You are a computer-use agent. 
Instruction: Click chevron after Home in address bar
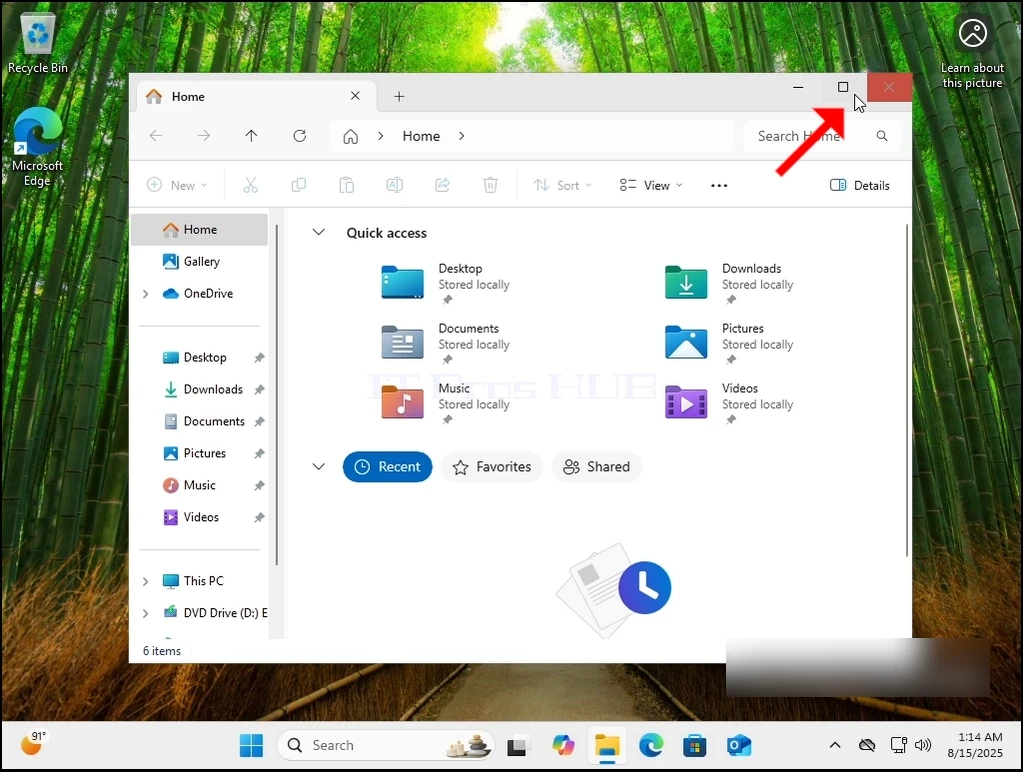coord(462,136)
